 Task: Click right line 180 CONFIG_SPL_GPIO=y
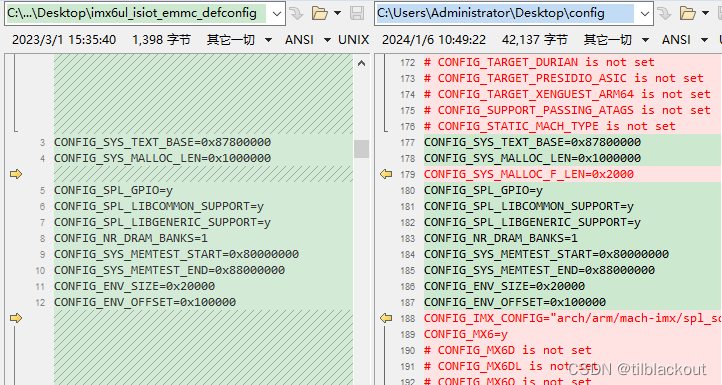click(483, 190)
